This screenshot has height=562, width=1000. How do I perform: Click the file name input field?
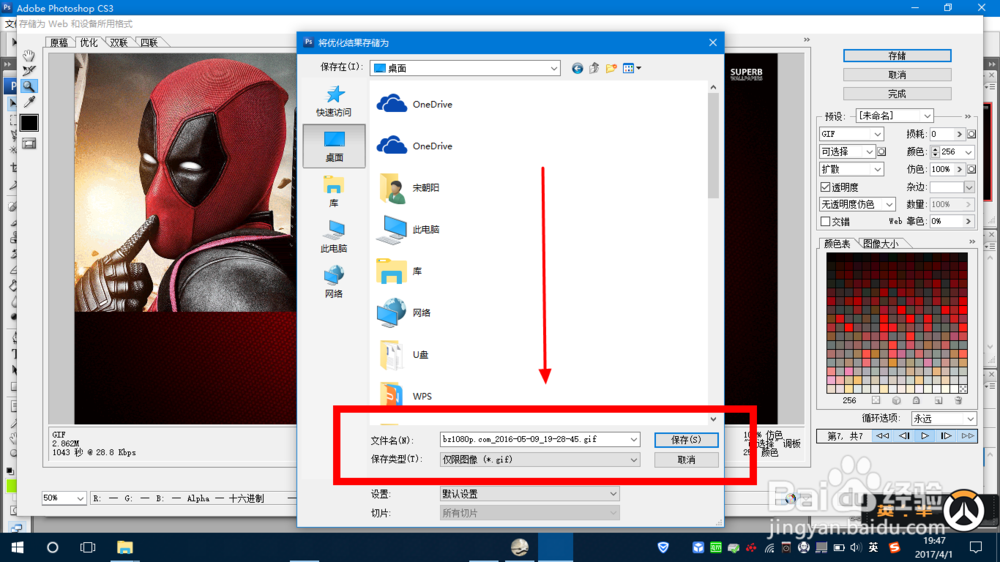pyautogui.click(x=534, y=440)
